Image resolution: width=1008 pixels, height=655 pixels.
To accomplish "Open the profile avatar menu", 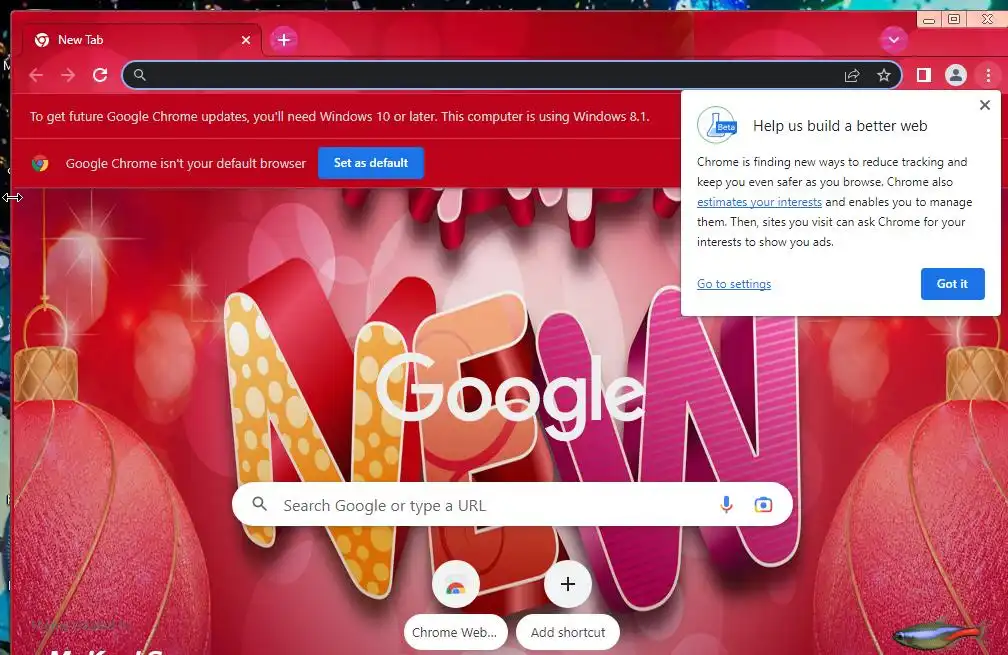I will tap(956, 76).
